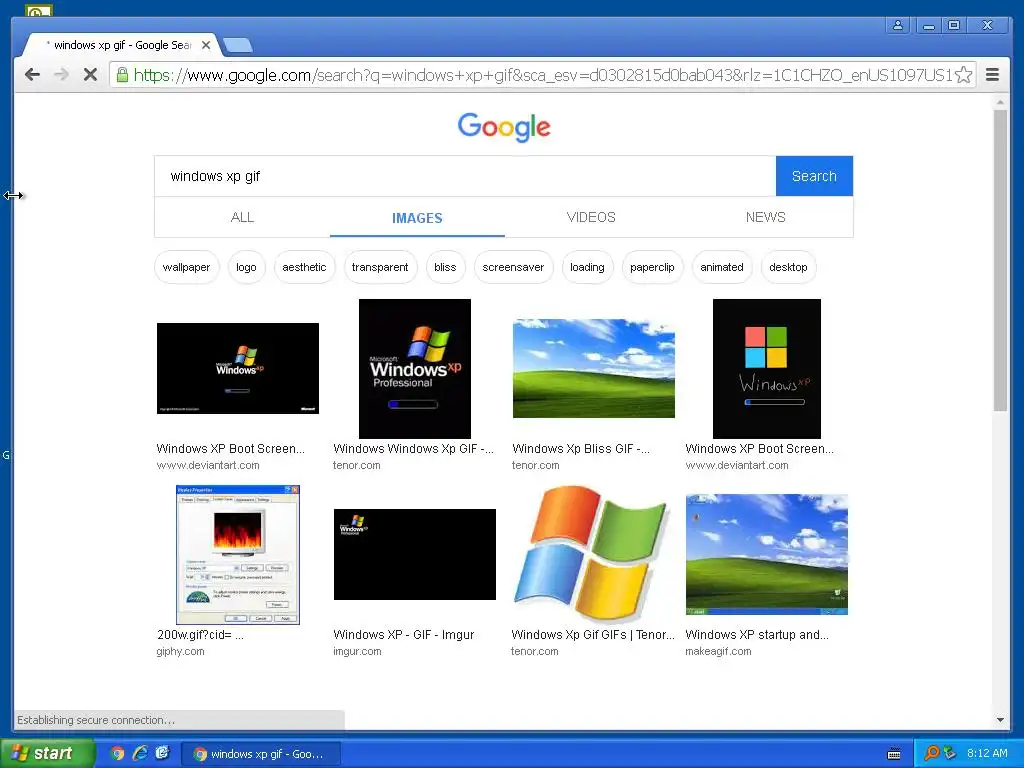Launch Chrome from quick launch bar

[x=118, y=753]
